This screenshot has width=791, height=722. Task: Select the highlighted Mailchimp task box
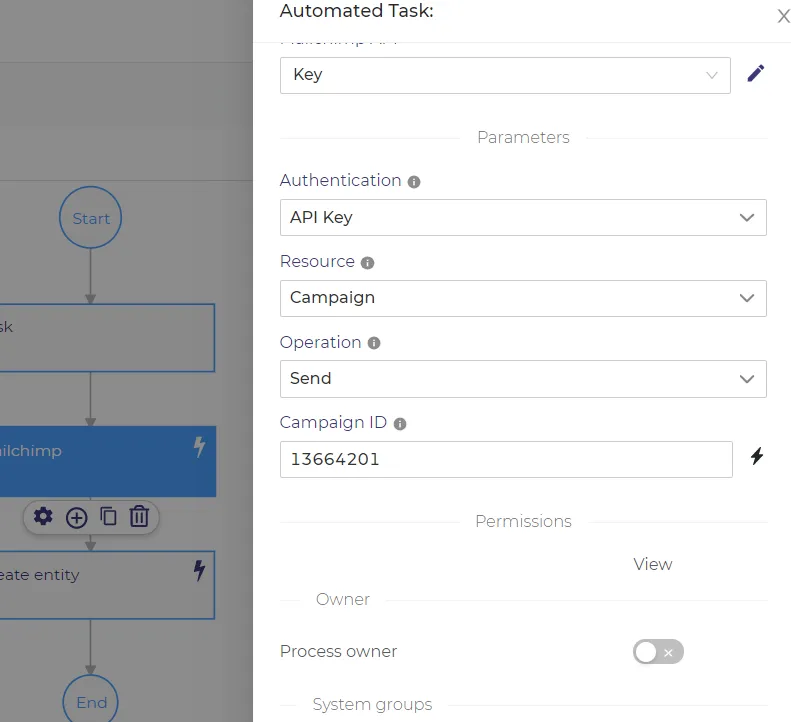(107, 462)
